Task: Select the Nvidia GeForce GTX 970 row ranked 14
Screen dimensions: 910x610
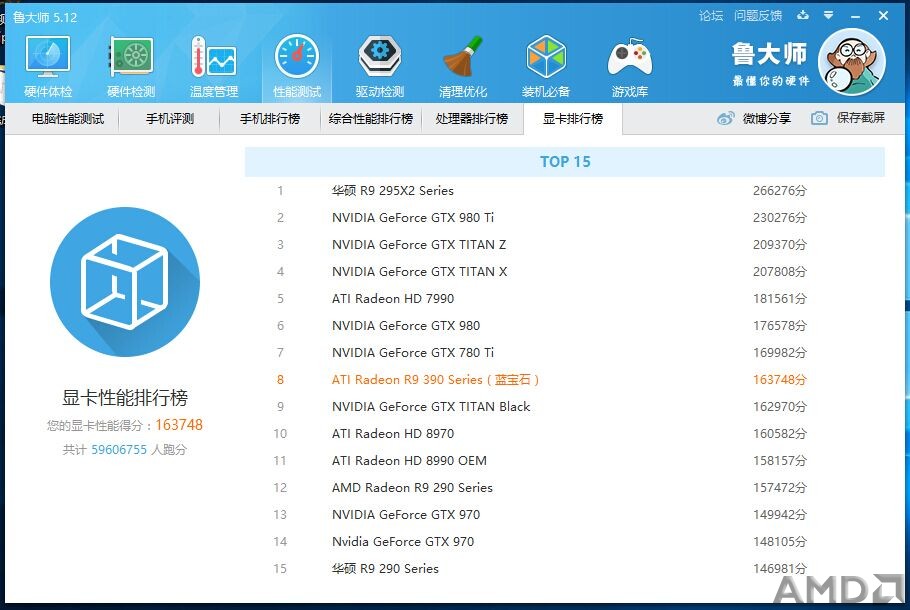Action: [565, 542]
